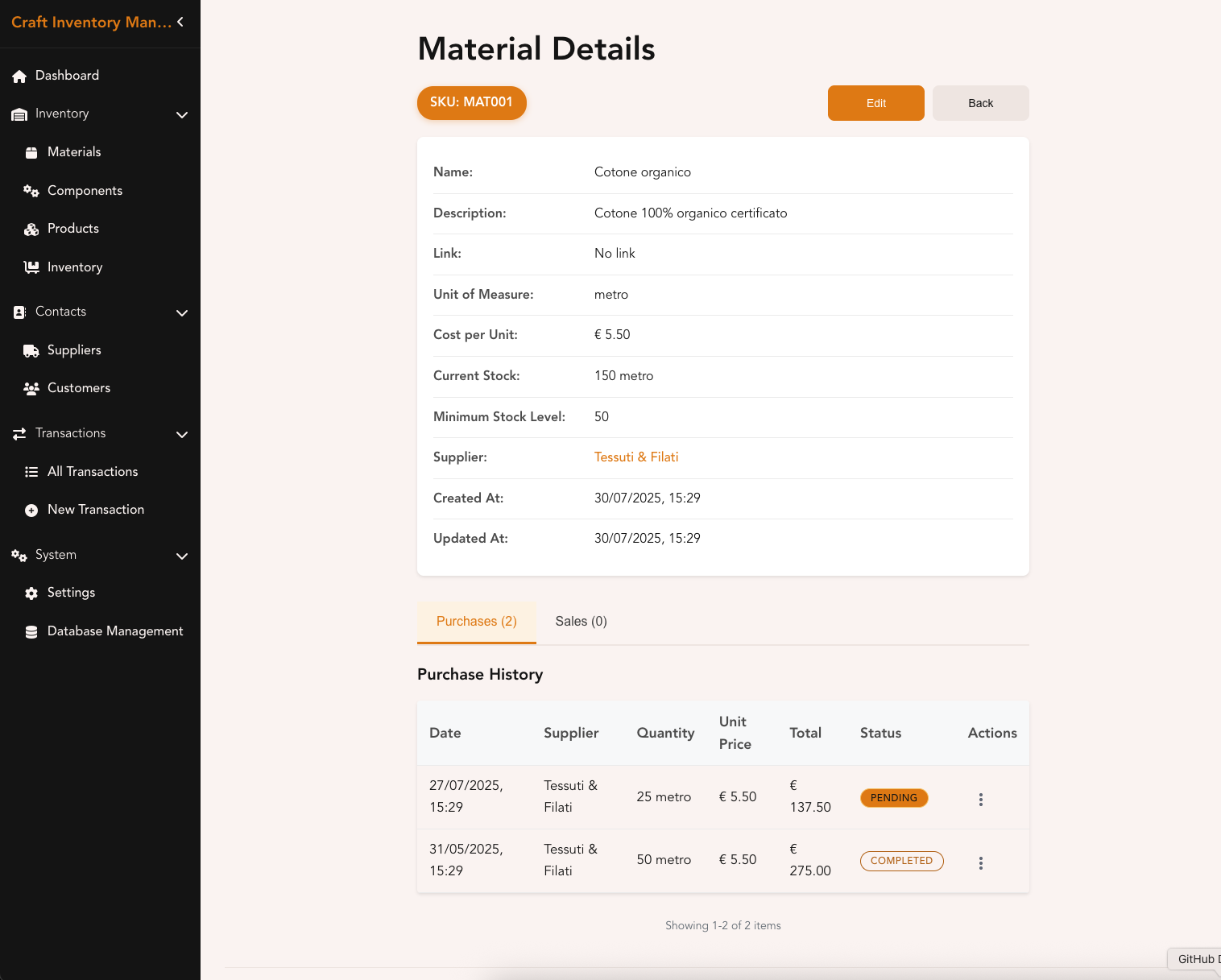1221x980 pixels.
Task: Click the Materials box icon in sidebar
Action: (x=31, y=152)
